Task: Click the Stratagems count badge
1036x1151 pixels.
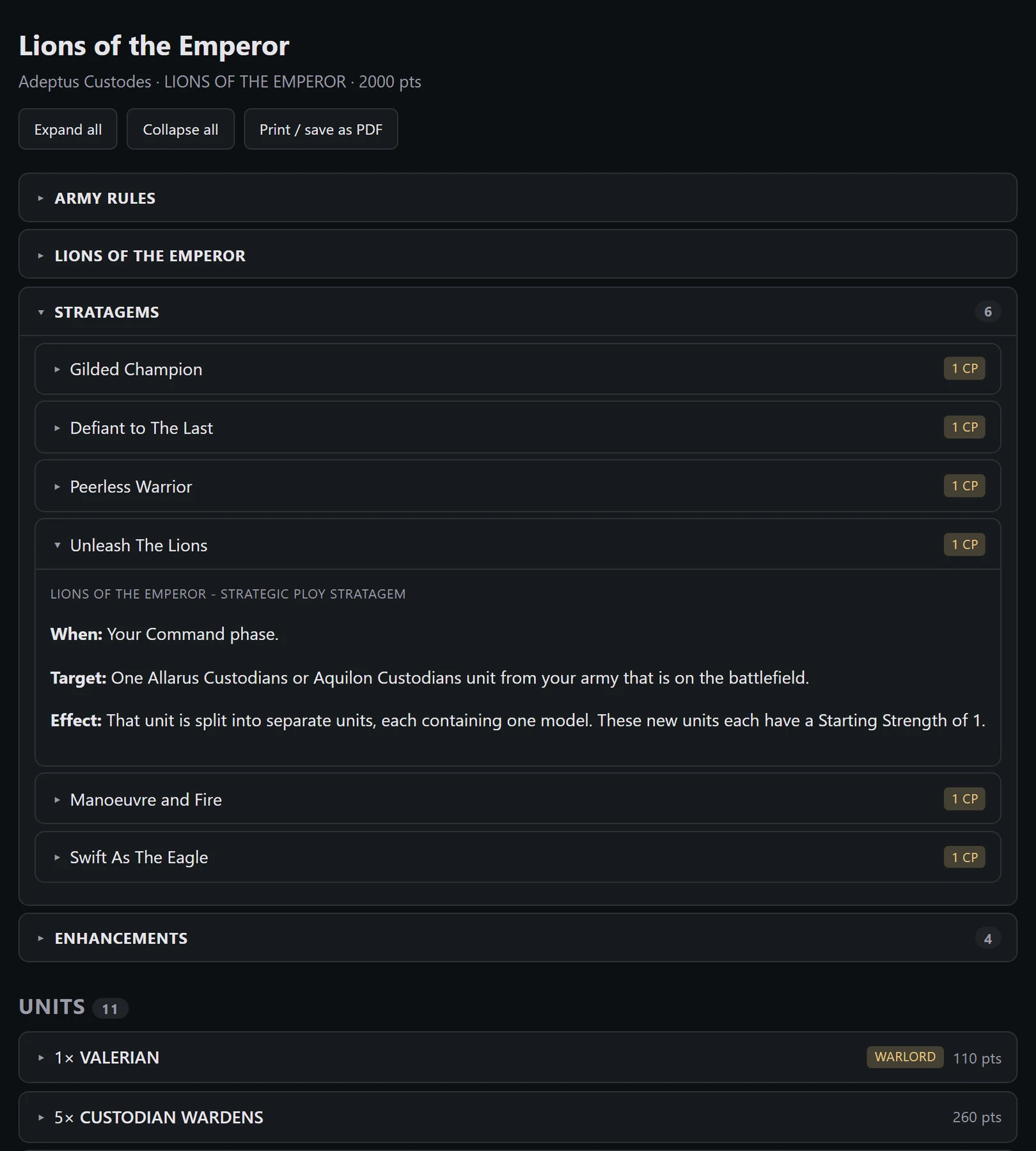Action: tap(988, 311)
